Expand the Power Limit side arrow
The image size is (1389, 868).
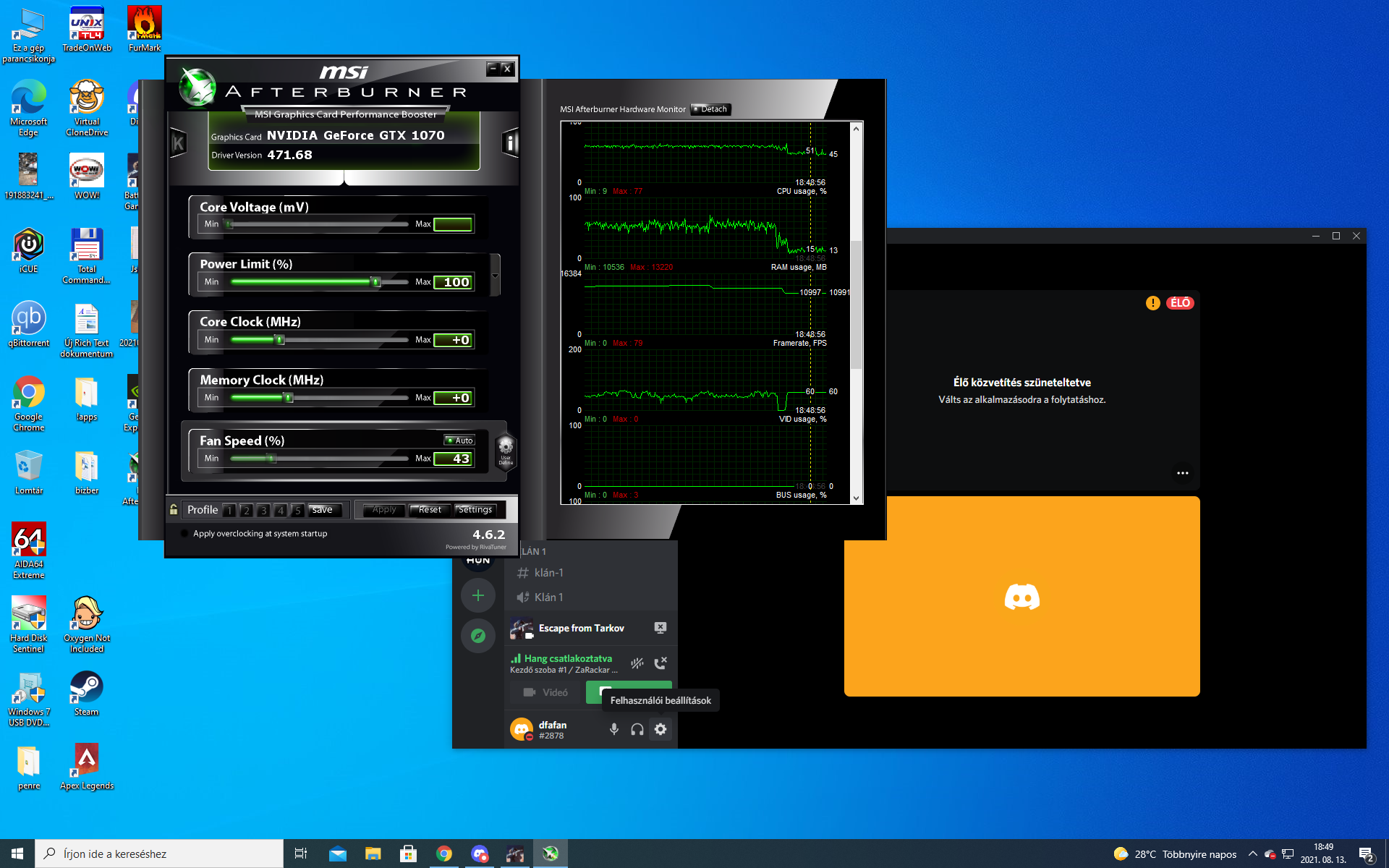point(495,276)
